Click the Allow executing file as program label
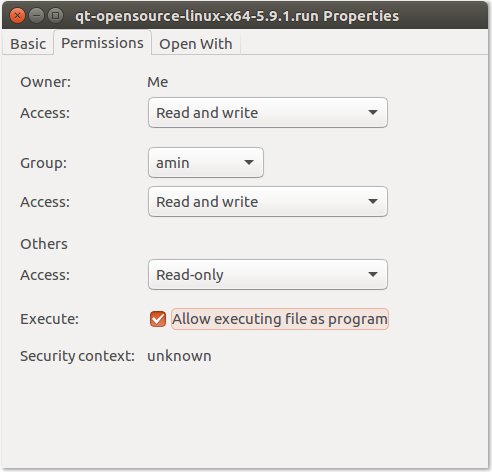The width and height of the screenshot is (492, 472). (280, 319)
